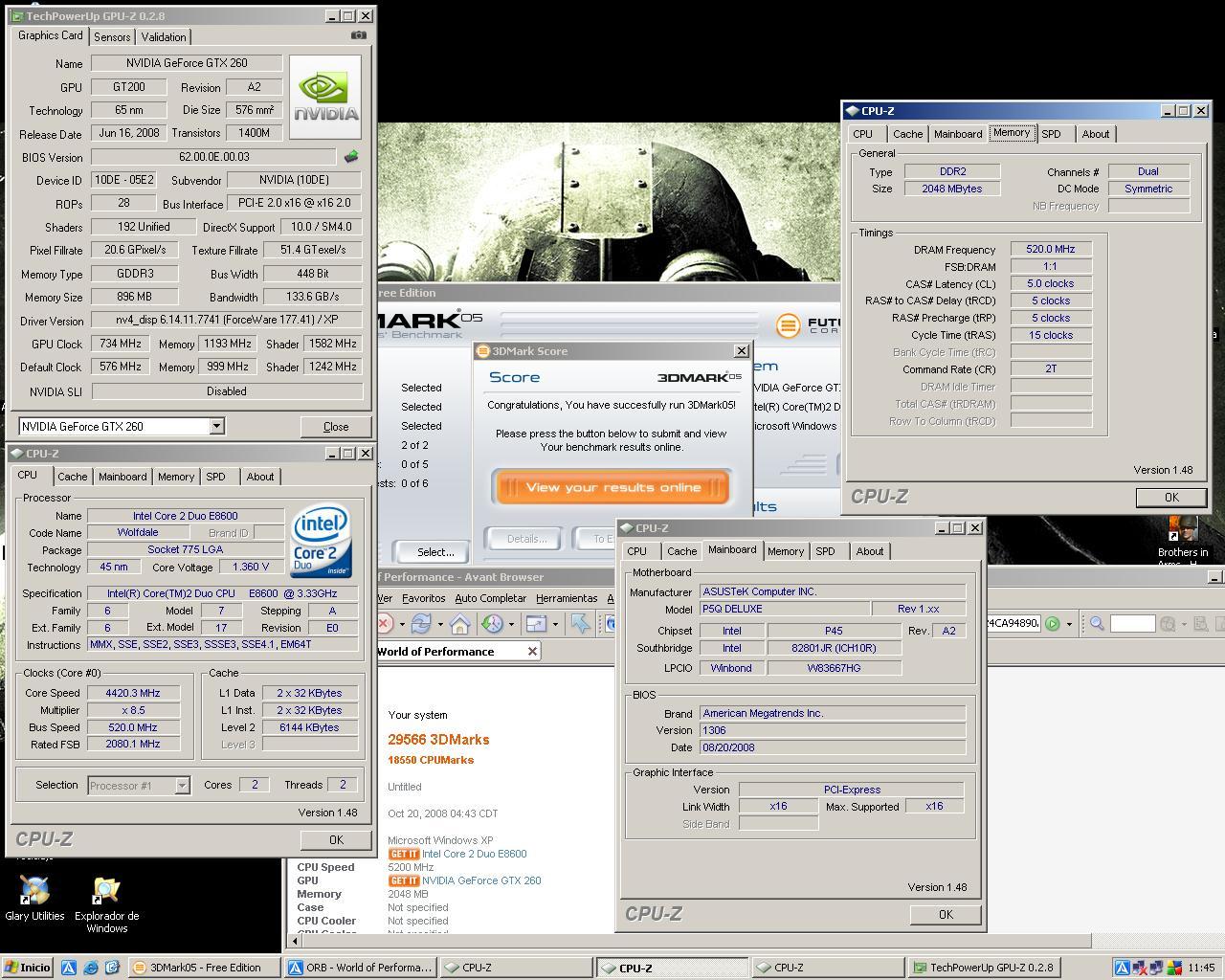Switch to ORB - World of Performance taskbar button
The height and width of the screenshot is (980, 1225).
point(361,968)
